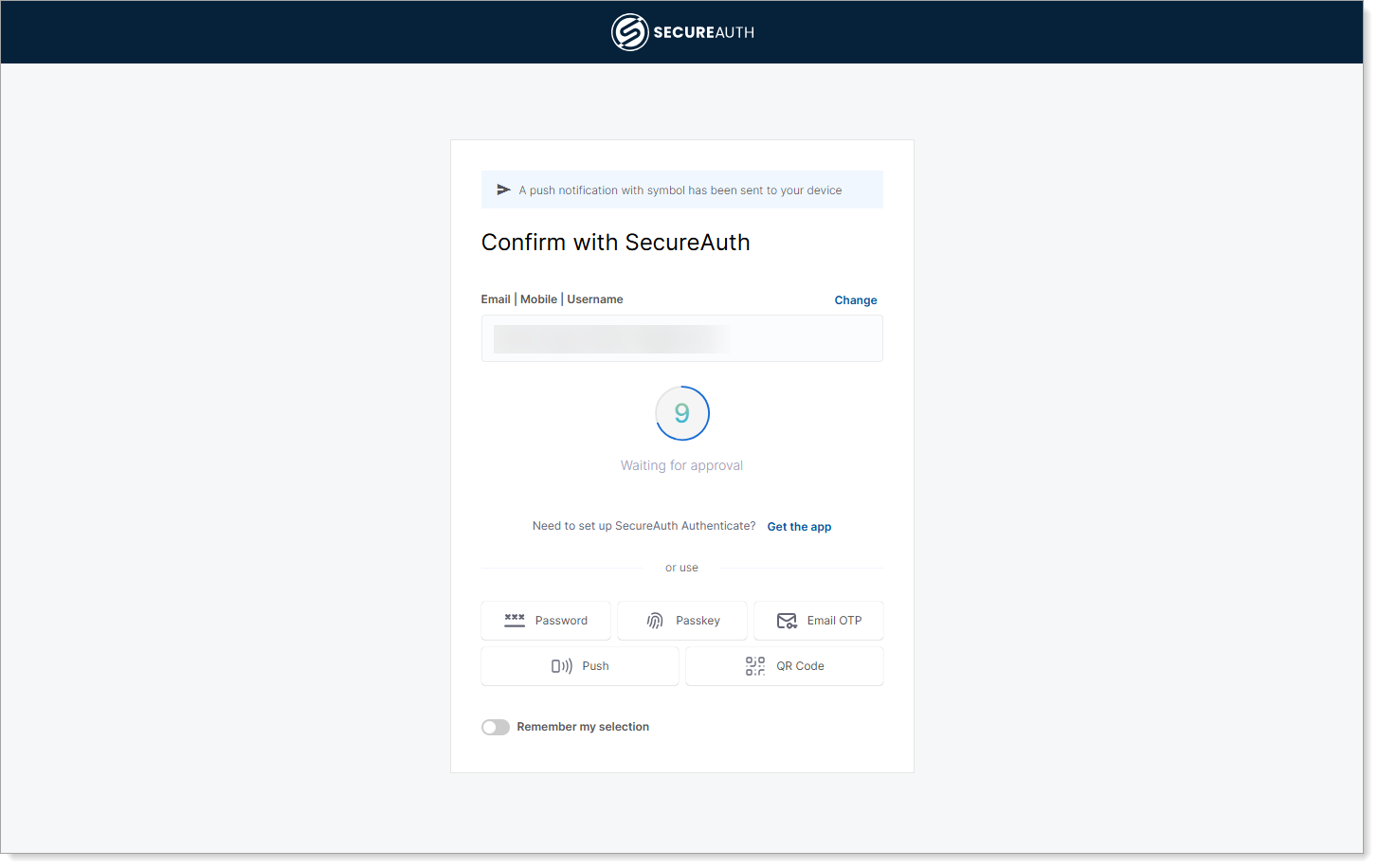Click the push notification sent banner message
The image size is (1378, 868).
(680, 190)
